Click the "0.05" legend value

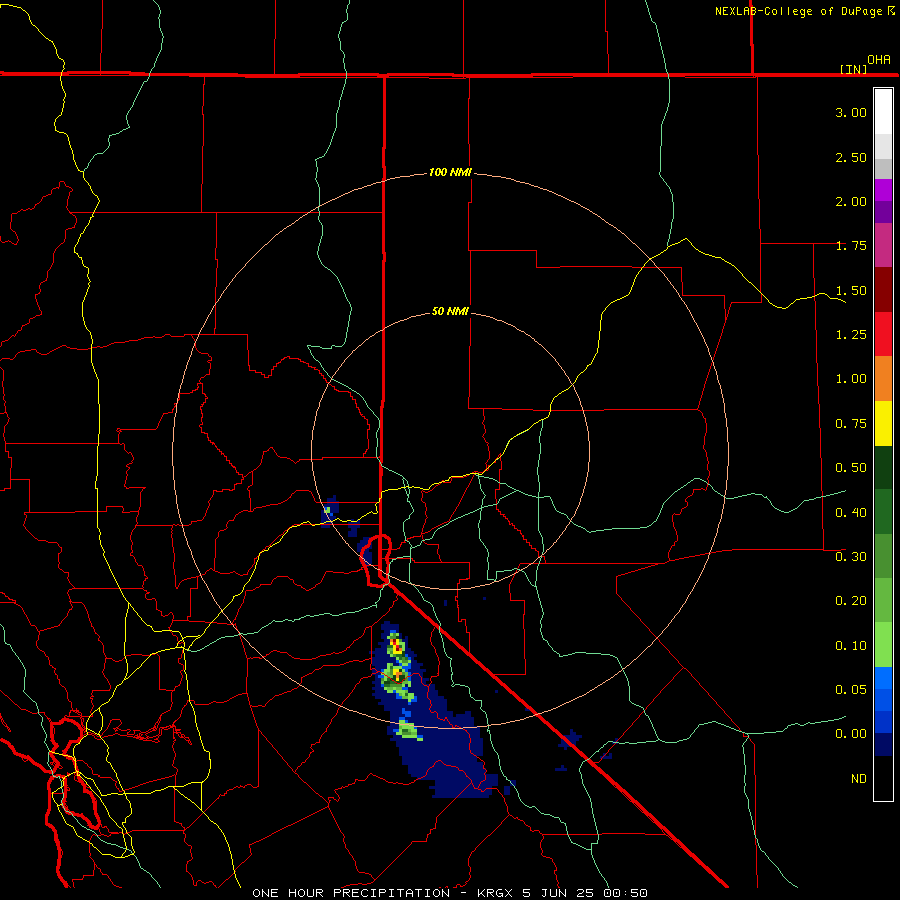tap(851, 689)
